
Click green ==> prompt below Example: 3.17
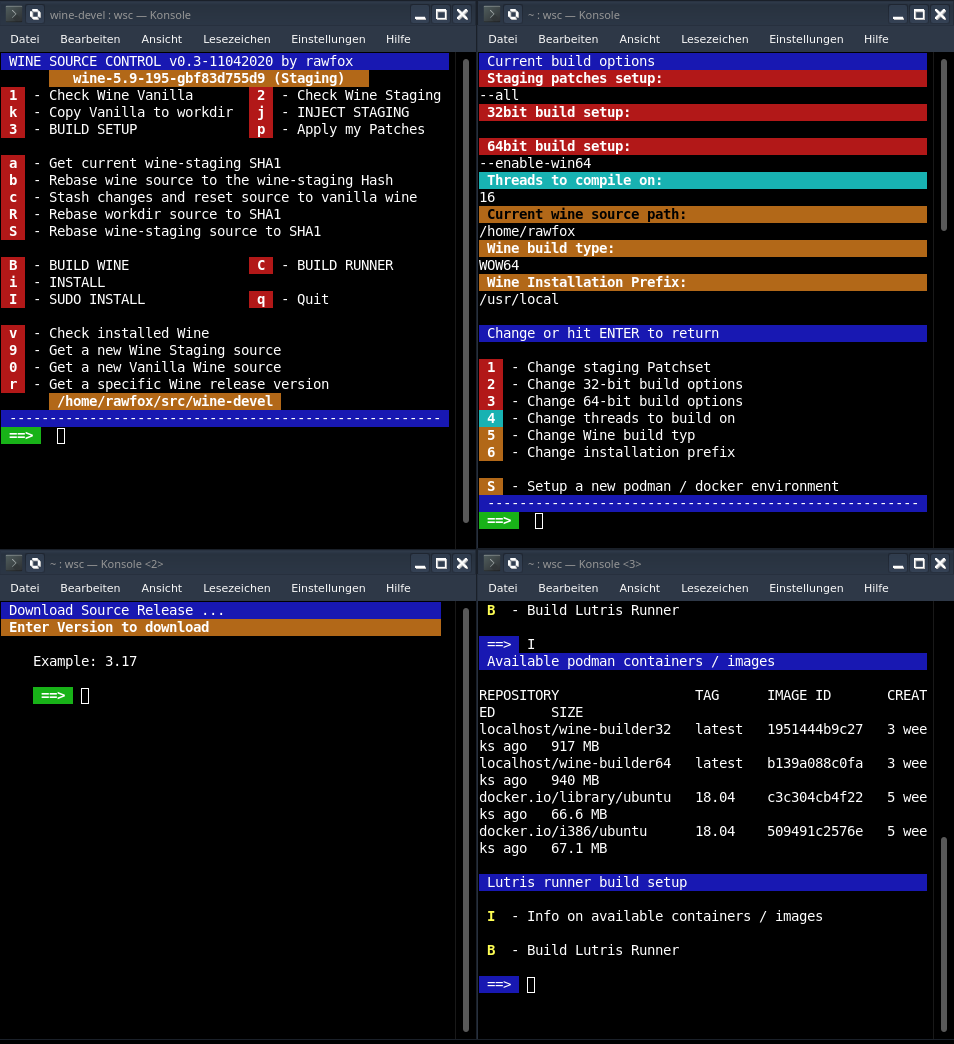click(x=53, y=696)
